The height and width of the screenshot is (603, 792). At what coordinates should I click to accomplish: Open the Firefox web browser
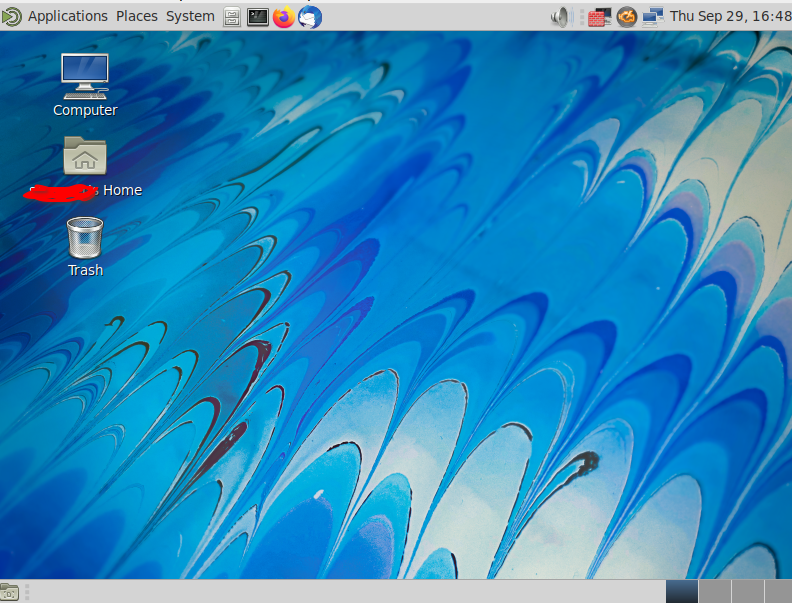point(284,17)
